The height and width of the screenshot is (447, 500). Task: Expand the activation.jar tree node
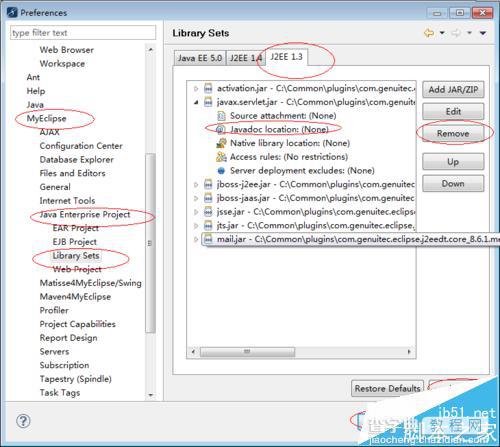[196, 89]
